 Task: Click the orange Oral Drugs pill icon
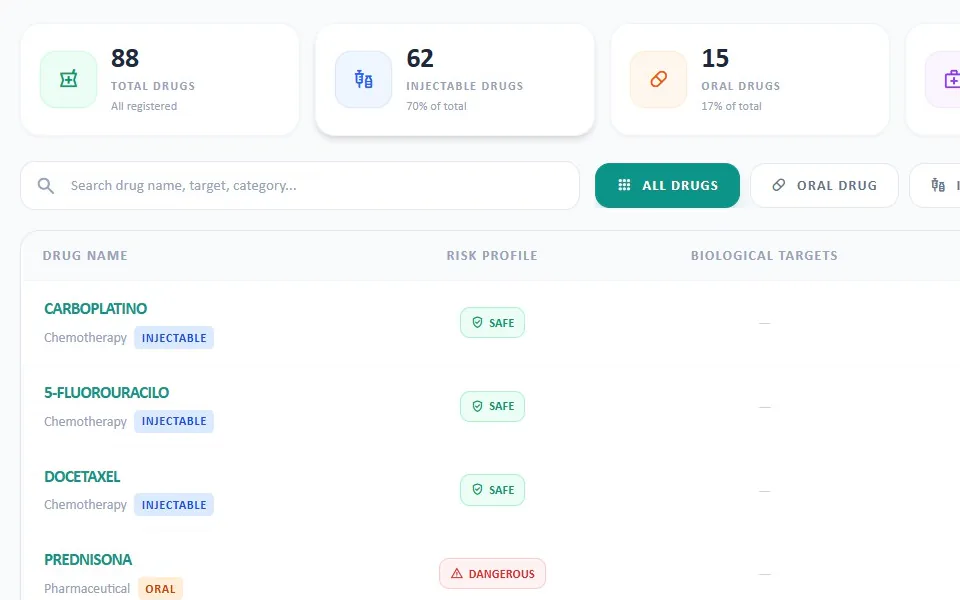pyautogui.click(x=659, y=79)
